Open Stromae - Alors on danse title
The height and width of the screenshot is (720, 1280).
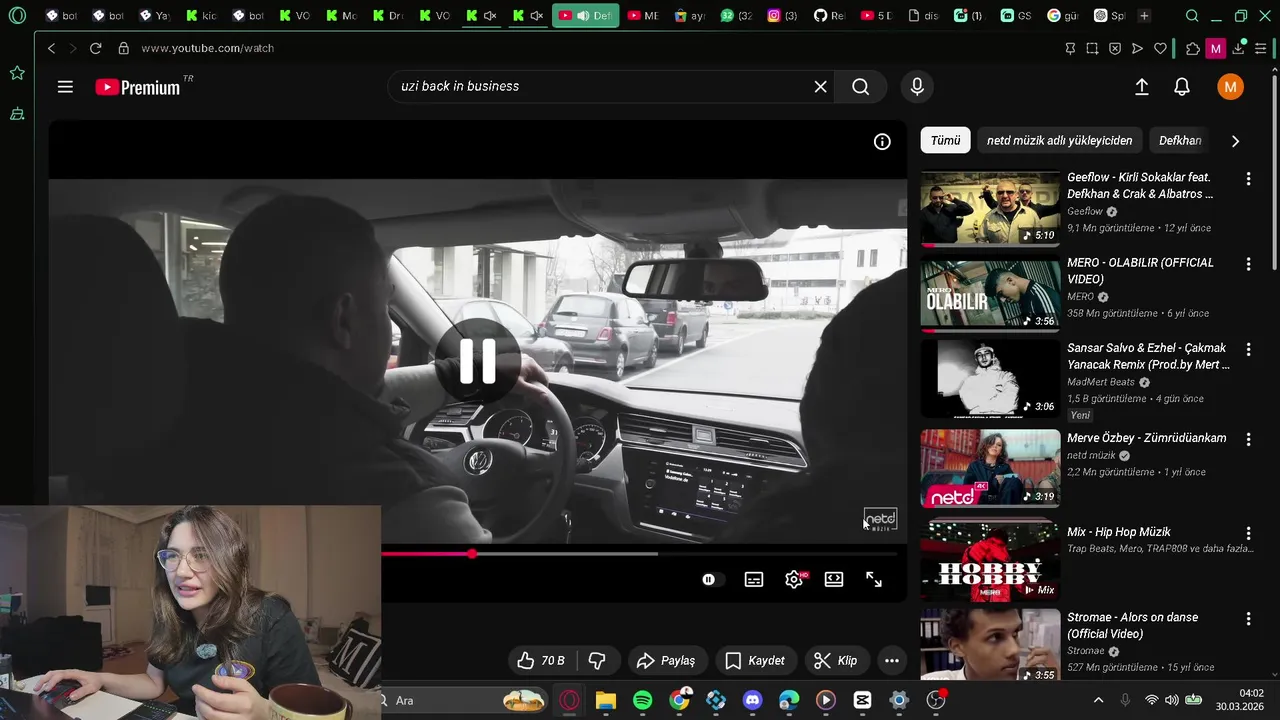1132,626
